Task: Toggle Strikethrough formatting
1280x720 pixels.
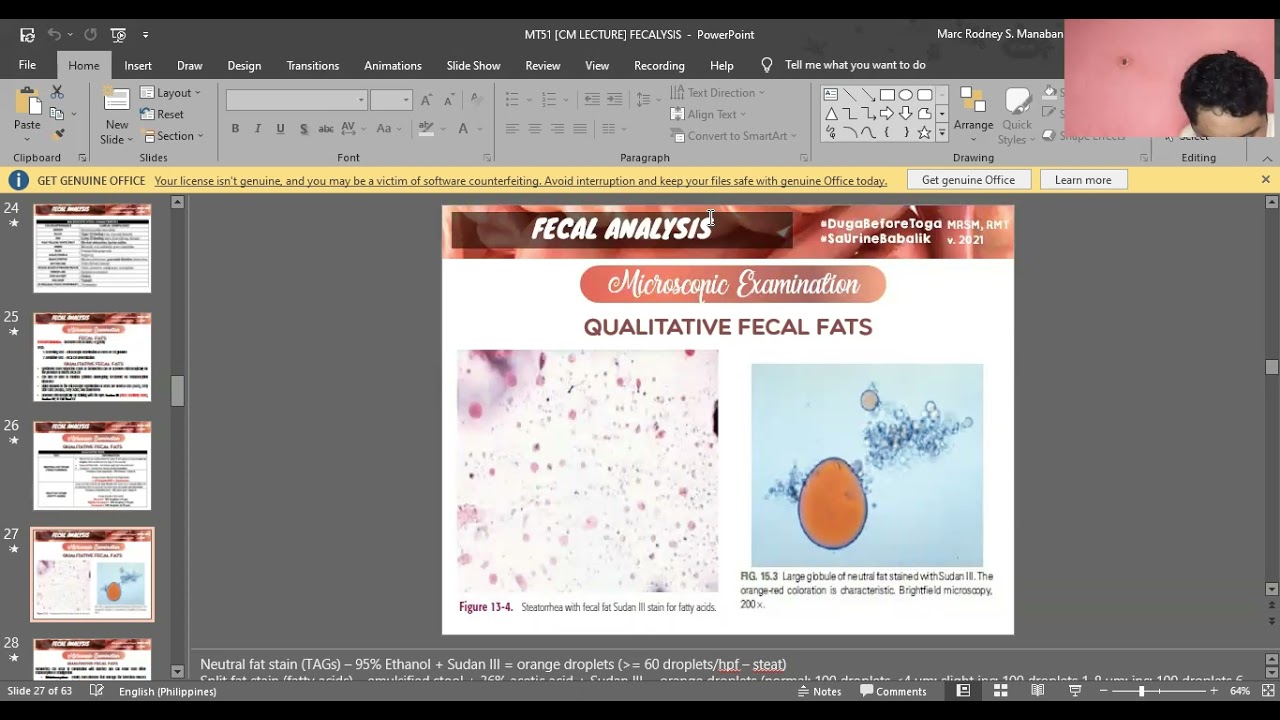Action: tap(326, 128)
